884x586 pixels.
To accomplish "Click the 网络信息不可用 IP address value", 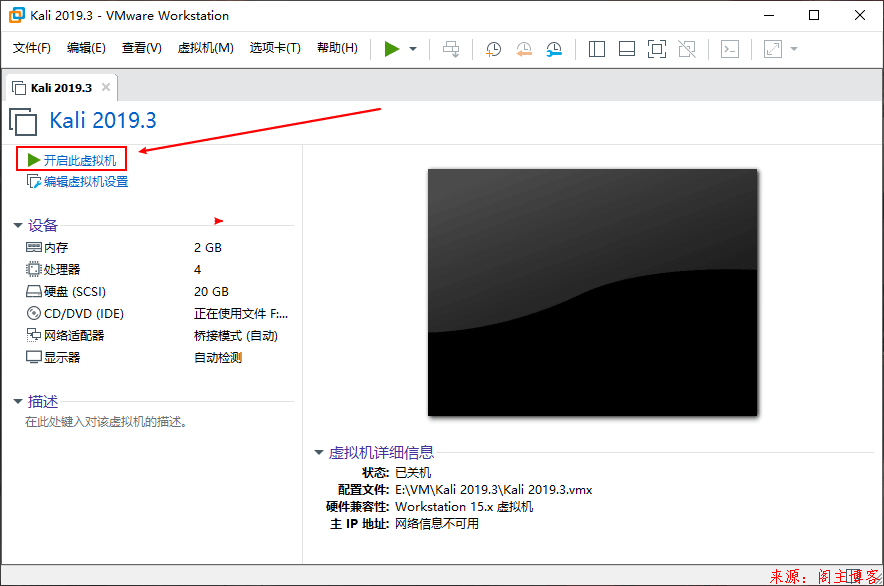I will 436,523.
